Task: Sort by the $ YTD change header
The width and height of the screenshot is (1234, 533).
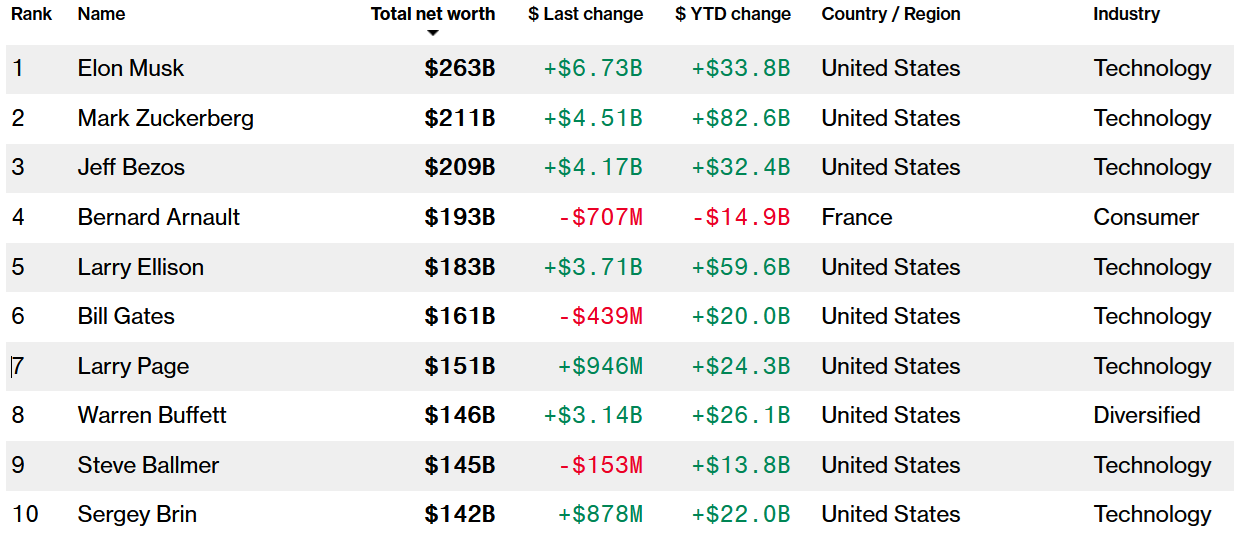Action: [733, 14]
